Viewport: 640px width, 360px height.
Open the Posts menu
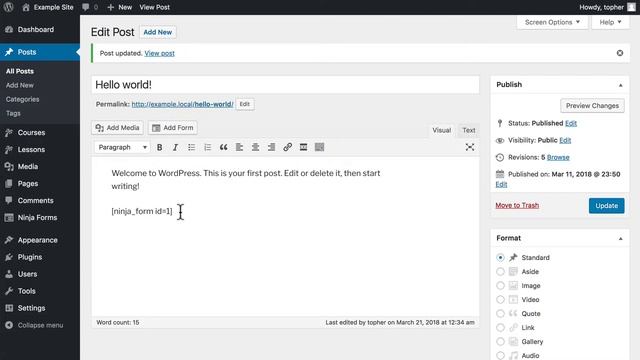pyautogui.click(x=40, y=52)
